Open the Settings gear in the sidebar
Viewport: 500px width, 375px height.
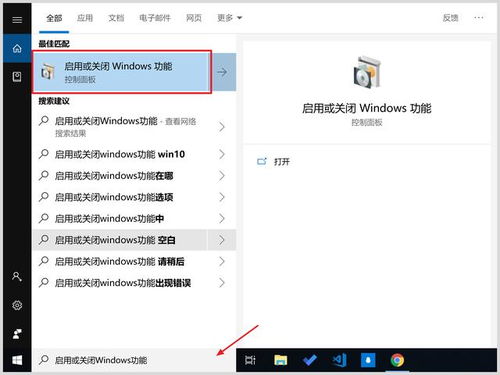tap(17, 305)
